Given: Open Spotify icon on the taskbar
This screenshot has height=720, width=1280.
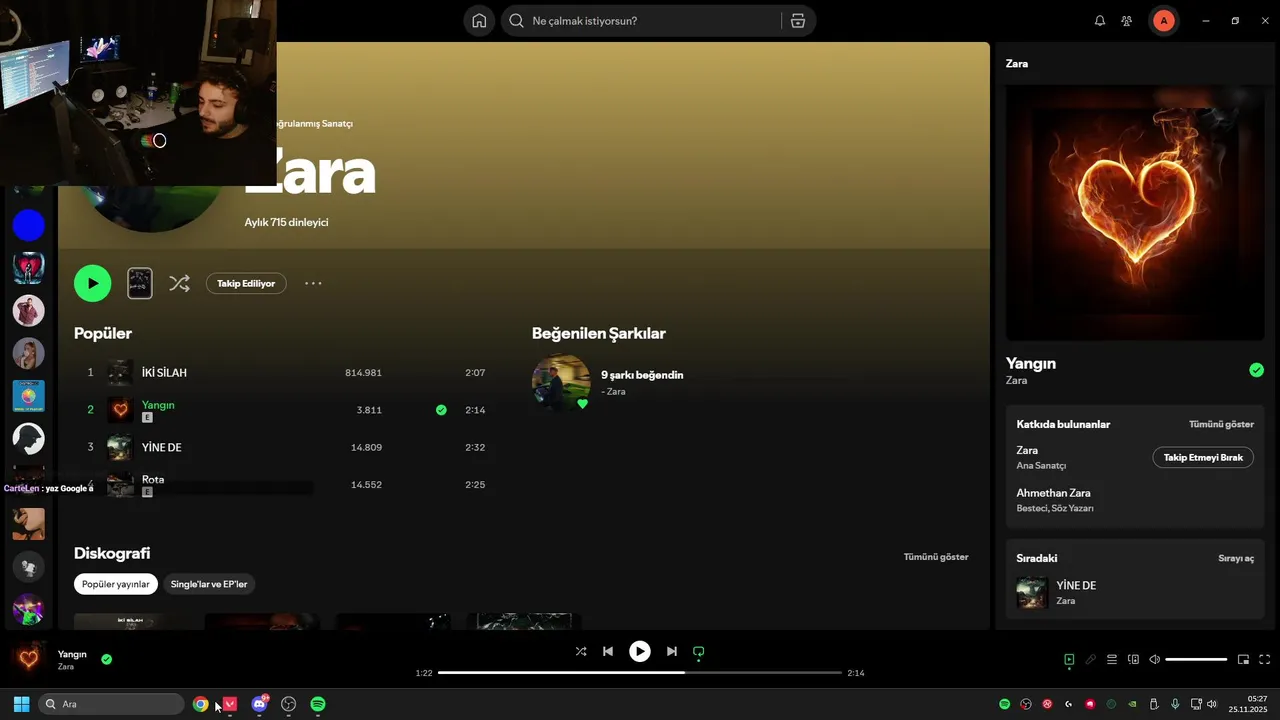Looking at the screenshot, I should tap(318, 704).
